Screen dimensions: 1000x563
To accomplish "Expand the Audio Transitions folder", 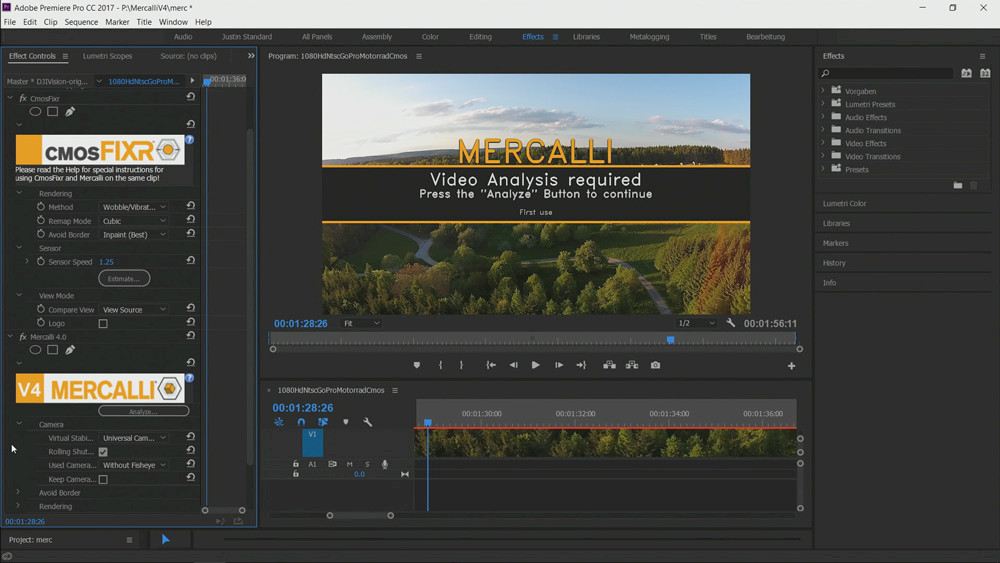I will 823,130.
